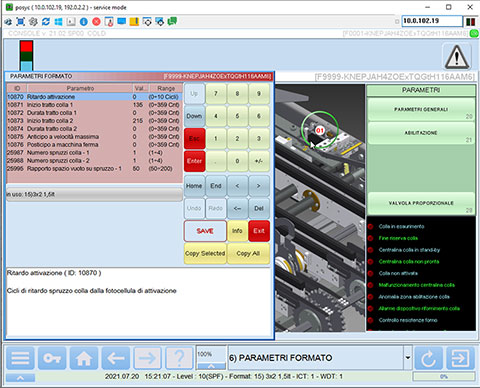
Task: Click the Home key on keypad
Action: coord(194,186)
